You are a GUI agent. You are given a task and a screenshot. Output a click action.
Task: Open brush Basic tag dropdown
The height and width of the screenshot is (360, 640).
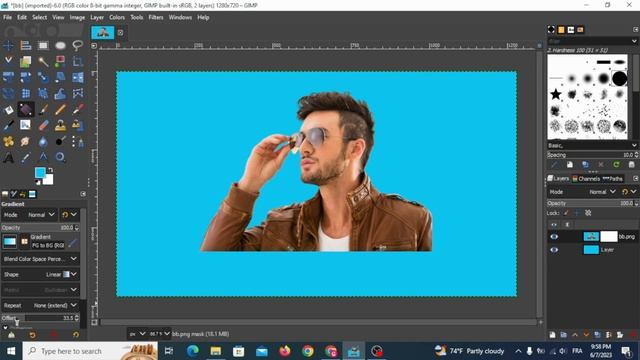click(x=592, y=145)
